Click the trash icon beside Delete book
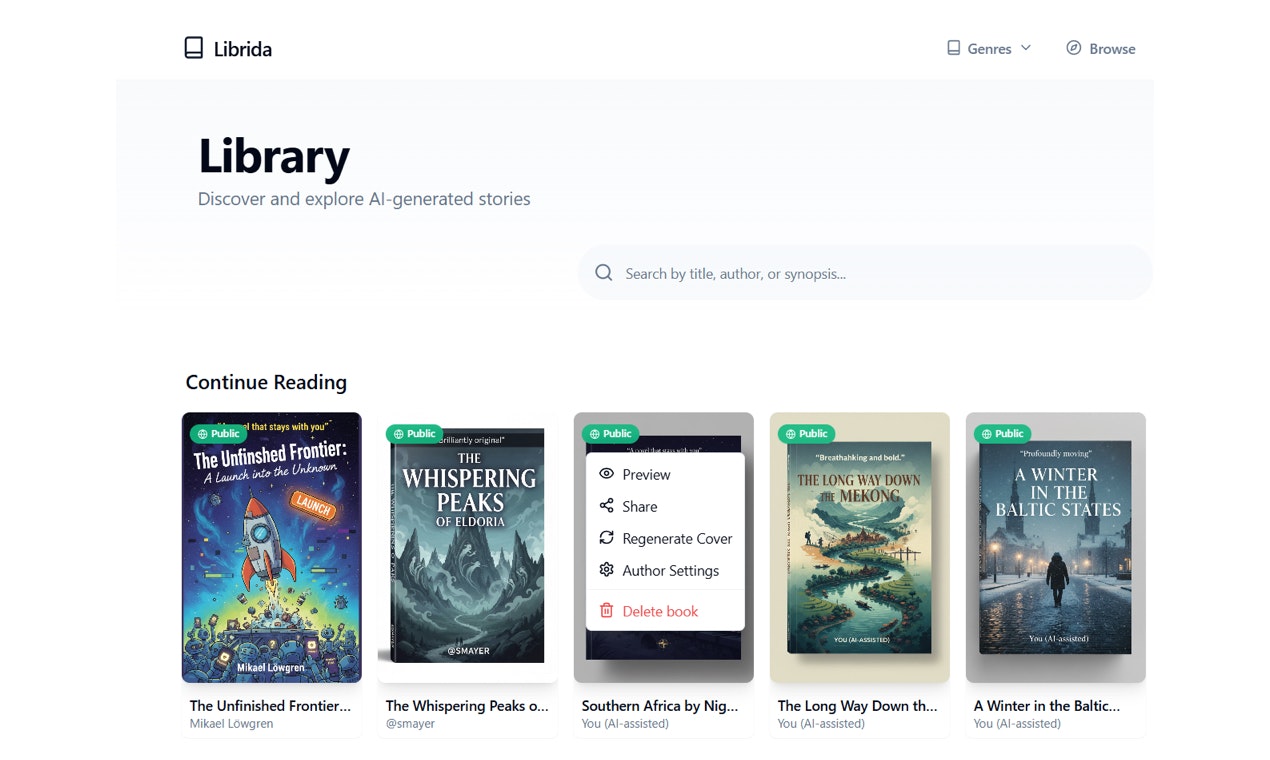1270x760 pixels. (x=607, y=609)
